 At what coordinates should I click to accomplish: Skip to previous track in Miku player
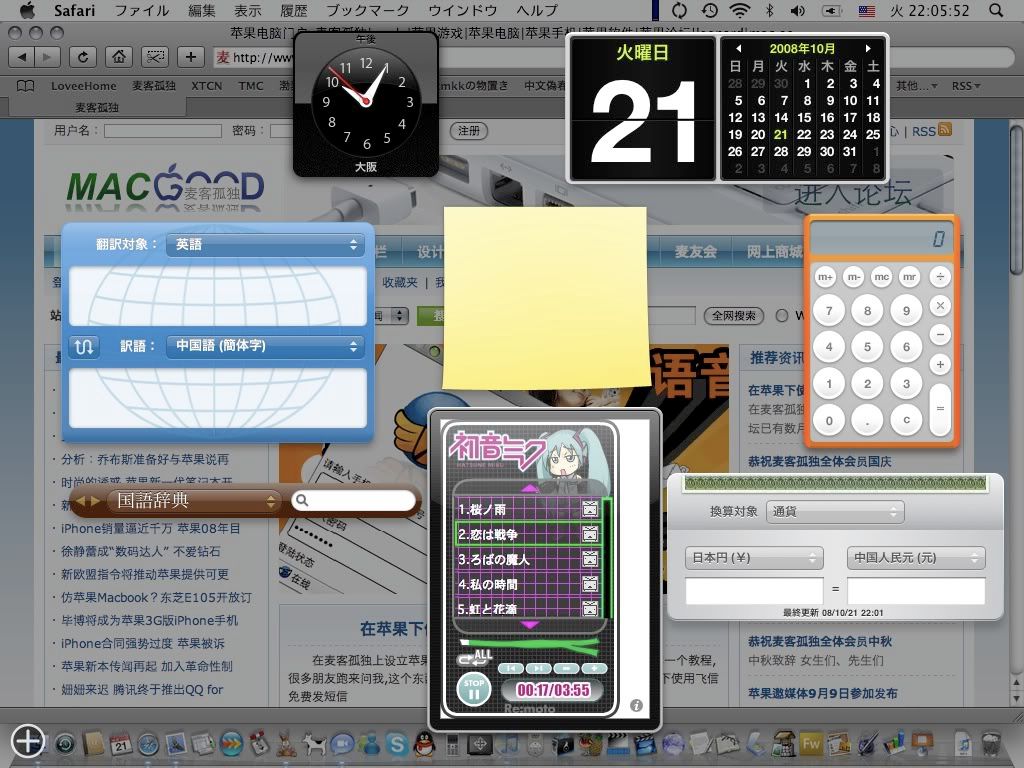[511, 668]
